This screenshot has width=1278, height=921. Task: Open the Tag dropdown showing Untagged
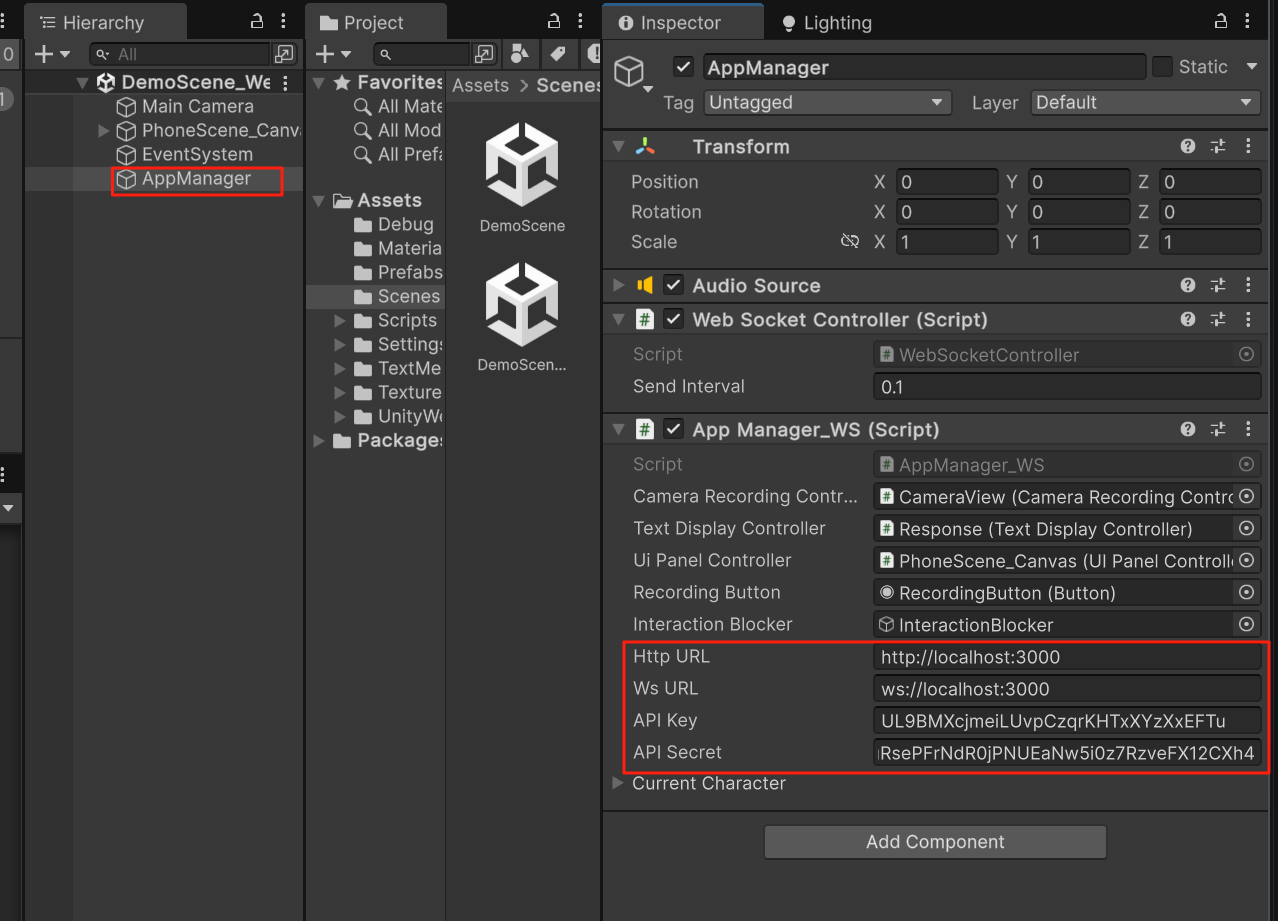[826, 102]
